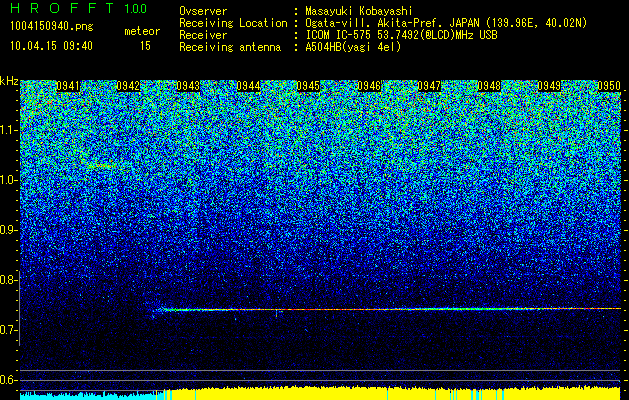Click the 0946 time marker
629x400 pixels.
(369, 86)
